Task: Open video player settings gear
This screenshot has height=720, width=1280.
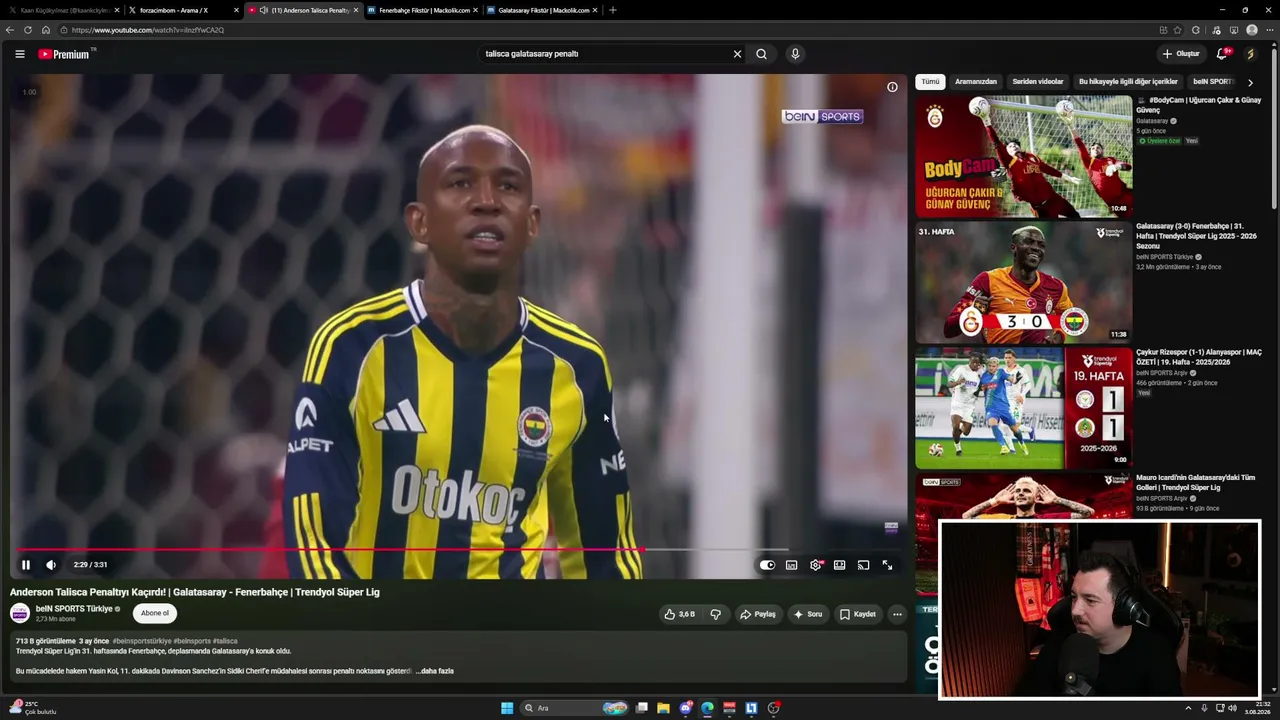Action: [x=816, y=565]
